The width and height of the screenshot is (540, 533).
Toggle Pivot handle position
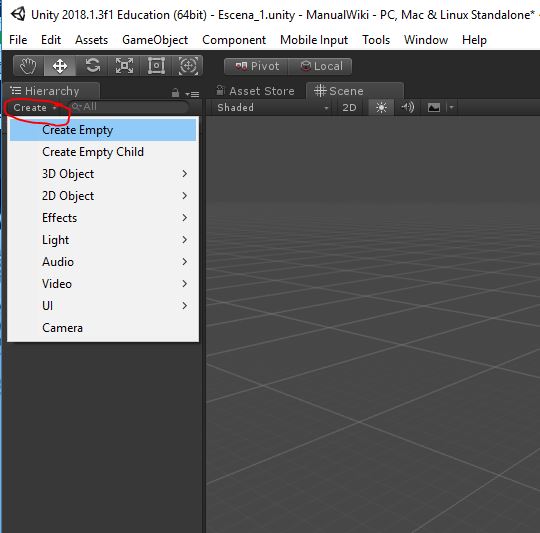pyautogui.click(x=256, y=66)
